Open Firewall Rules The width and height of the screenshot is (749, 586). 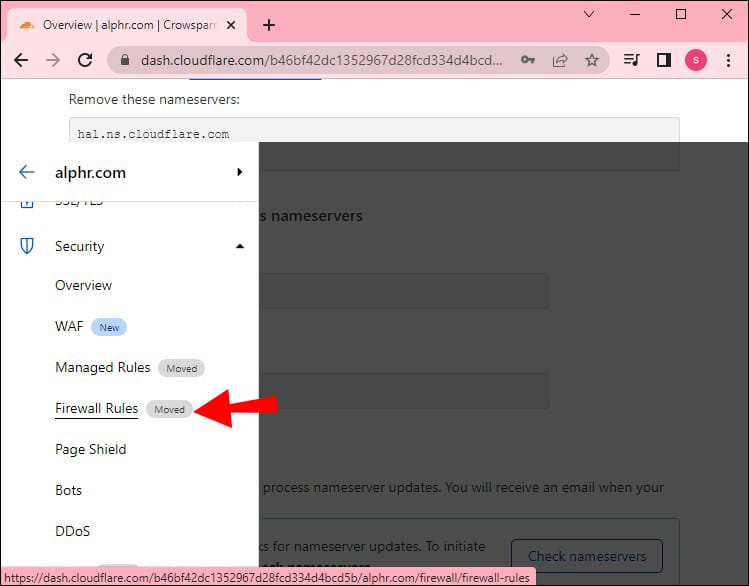(x=96, y=409)
